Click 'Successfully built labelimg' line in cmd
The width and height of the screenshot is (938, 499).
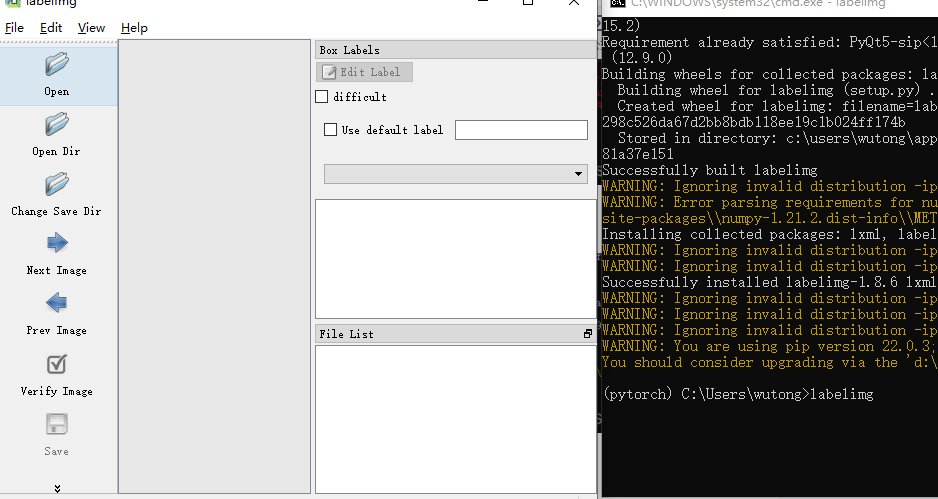click(x=709, y=171)
